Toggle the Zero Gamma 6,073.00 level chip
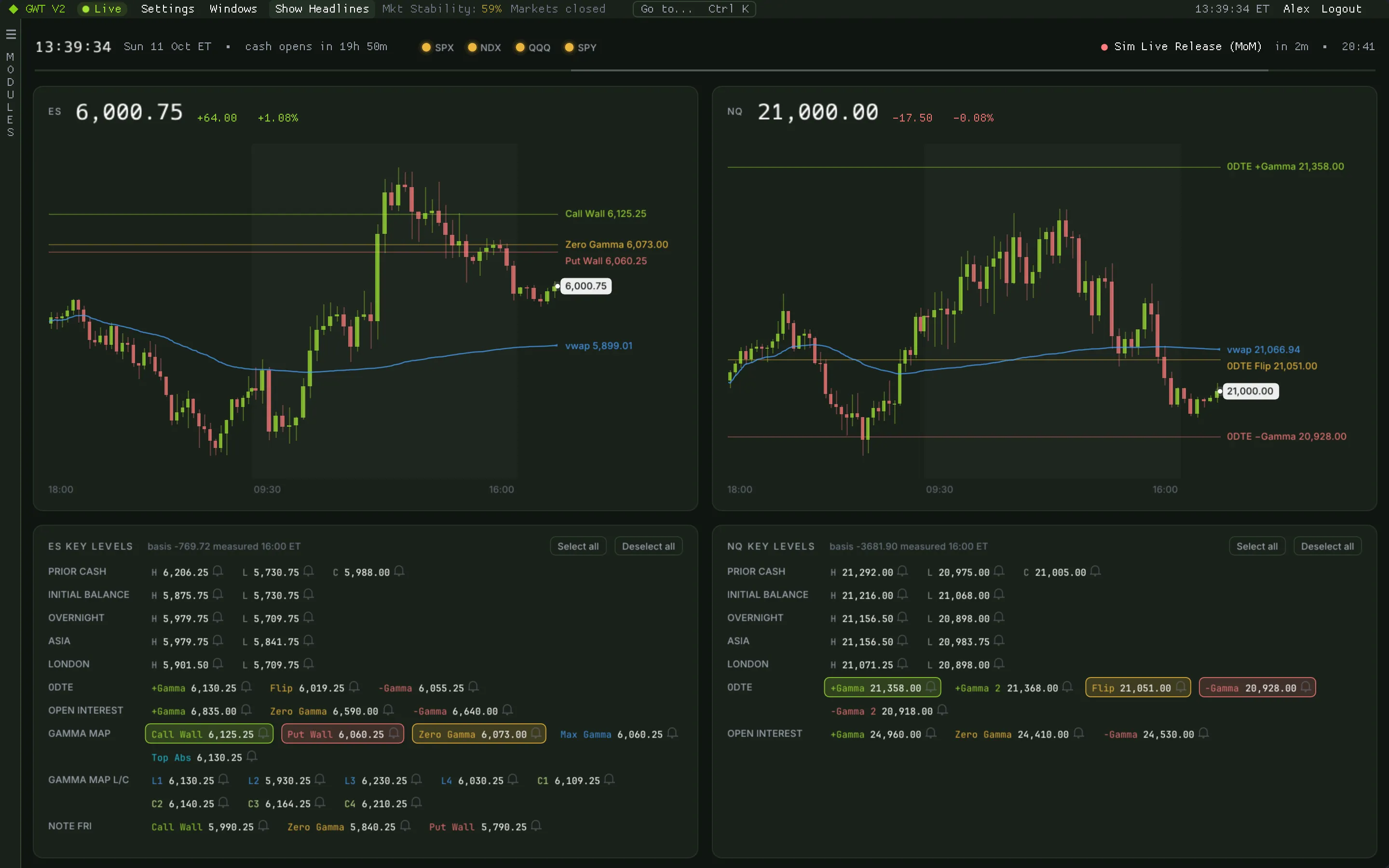 tap(479, 734)
